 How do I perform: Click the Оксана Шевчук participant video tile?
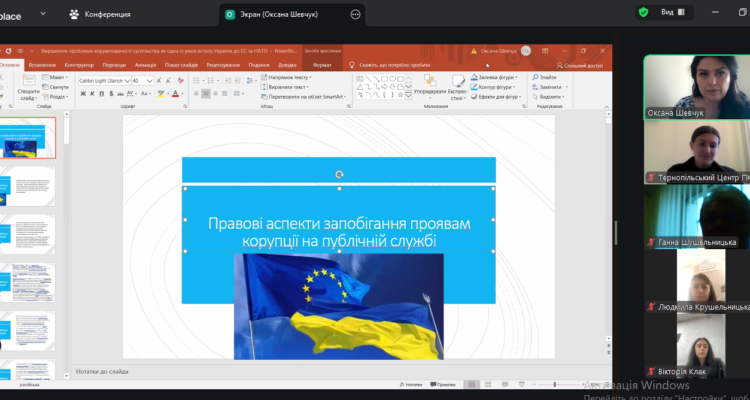pyautogui.click(x=696, y=88)
